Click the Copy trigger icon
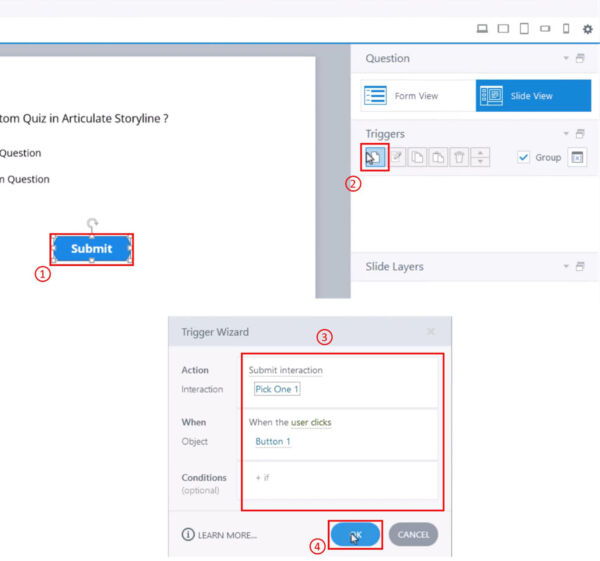Image resolution: width=600 pixels, height=561 pixels. click(x=418, y=157)
